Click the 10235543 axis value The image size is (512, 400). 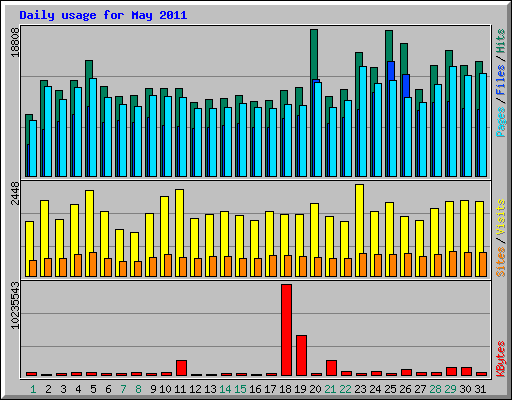[x=15, y=305]
